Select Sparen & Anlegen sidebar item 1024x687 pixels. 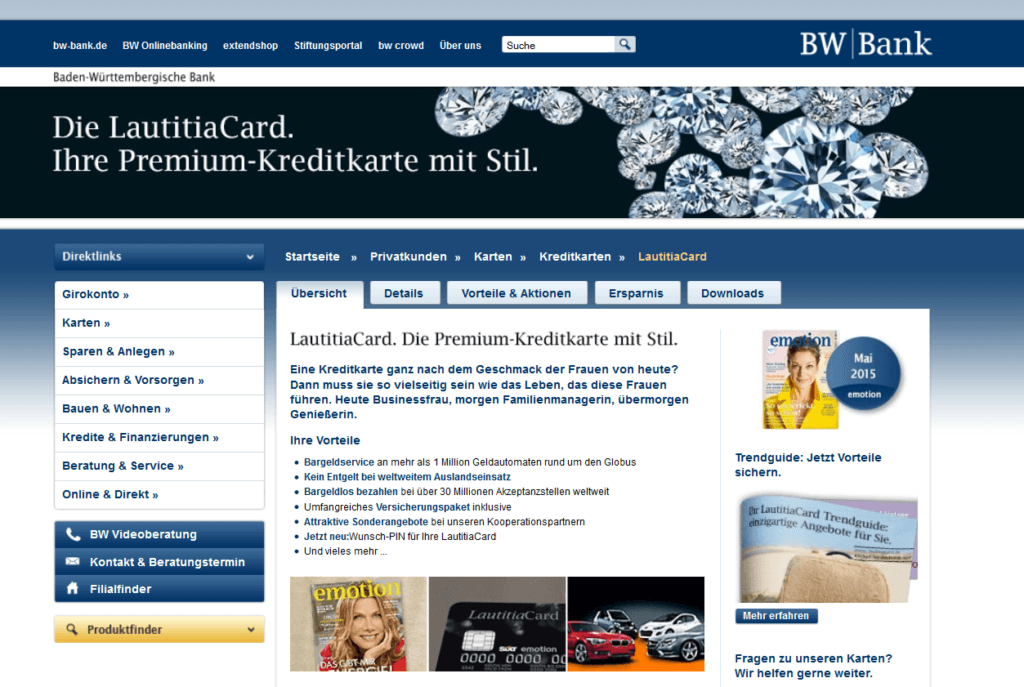[159, 352]
